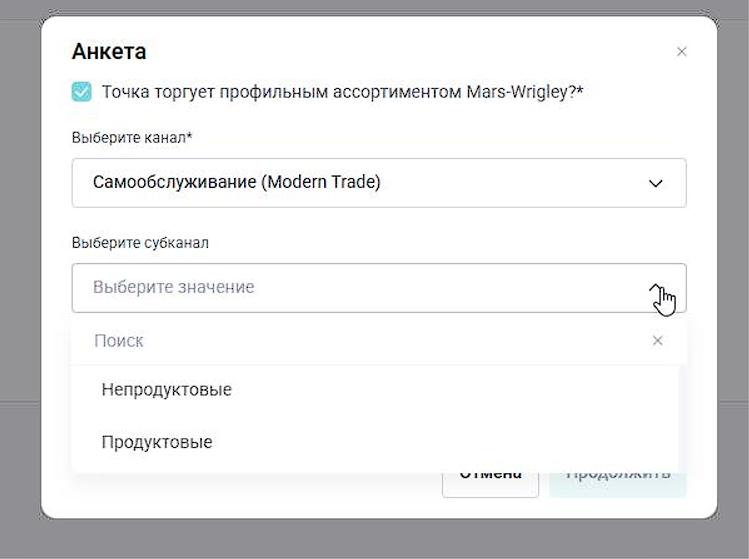Click the 'Mars-Wrigley?*' text in the checkbox label

click(x=525, y=92)
